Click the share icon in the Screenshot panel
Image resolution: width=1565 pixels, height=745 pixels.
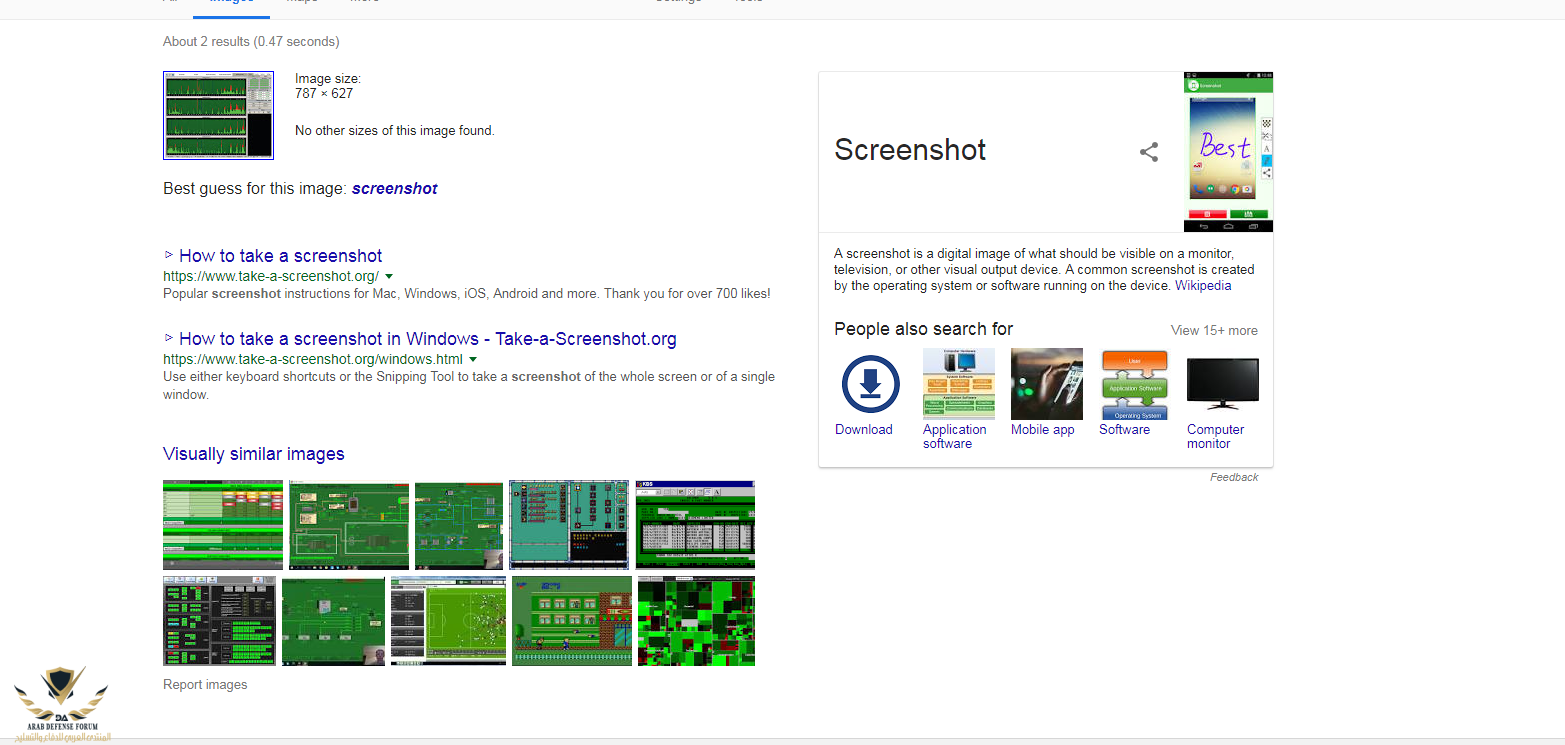point(1149,152)
